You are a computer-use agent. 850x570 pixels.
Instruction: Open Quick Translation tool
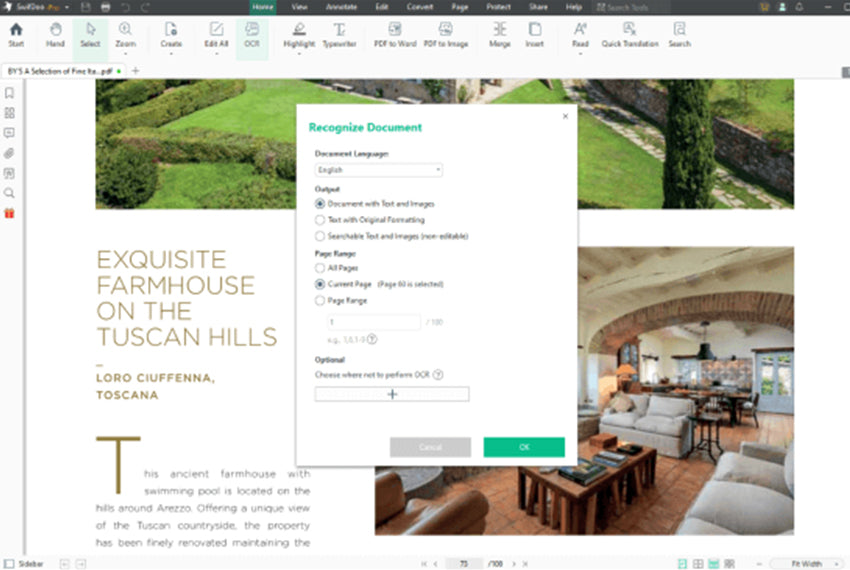pos(629,35)
